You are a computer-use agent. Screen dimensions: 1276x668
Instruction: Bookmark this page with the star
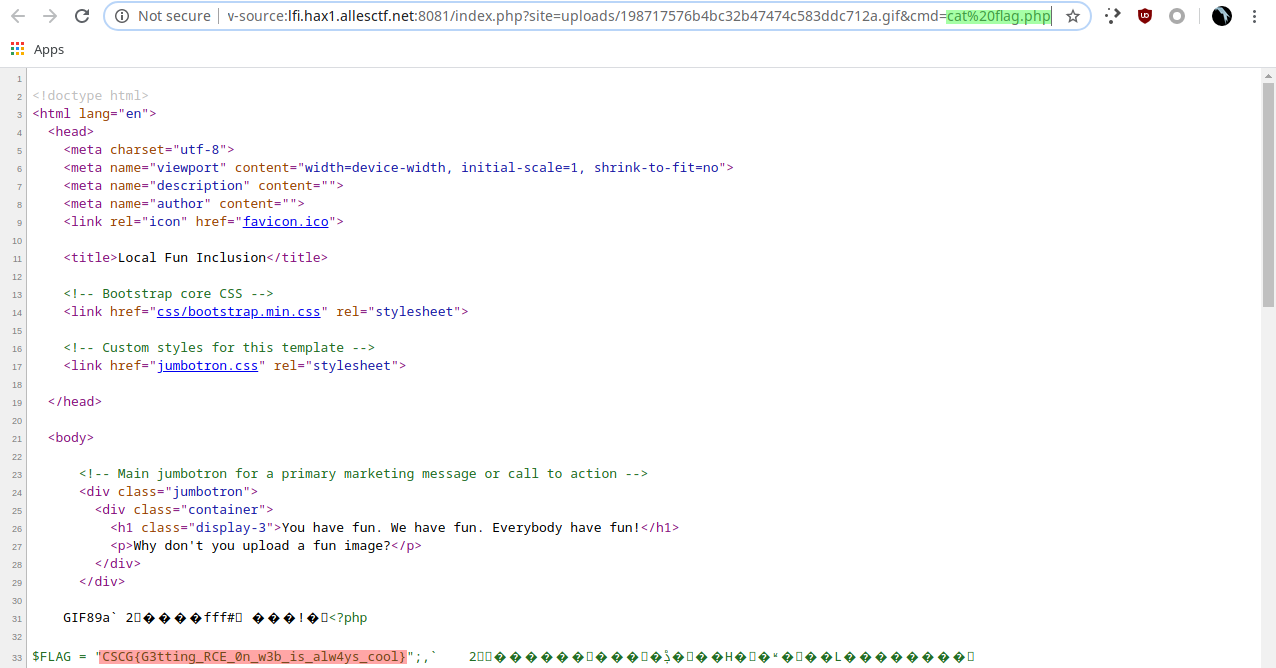click(1072, 16)
